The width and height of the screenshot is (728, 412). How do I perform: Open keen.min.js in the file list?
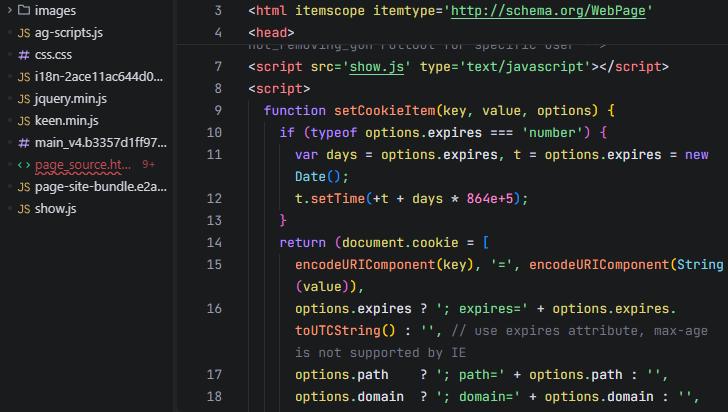tap(66, 121)
